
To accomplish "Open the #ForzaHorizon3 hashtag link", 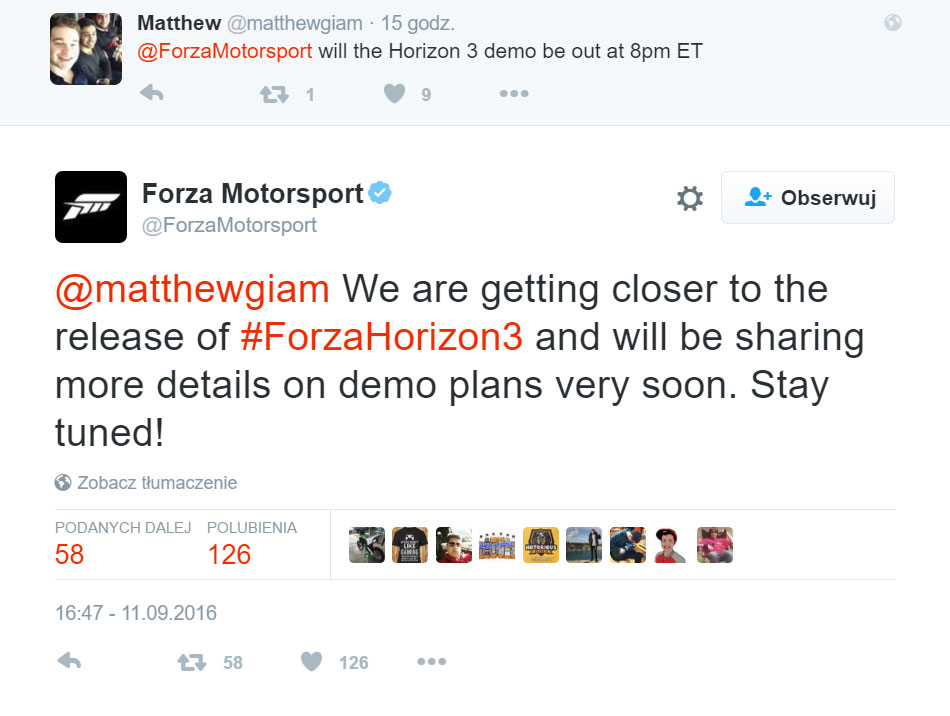I will tap(382, 337).
